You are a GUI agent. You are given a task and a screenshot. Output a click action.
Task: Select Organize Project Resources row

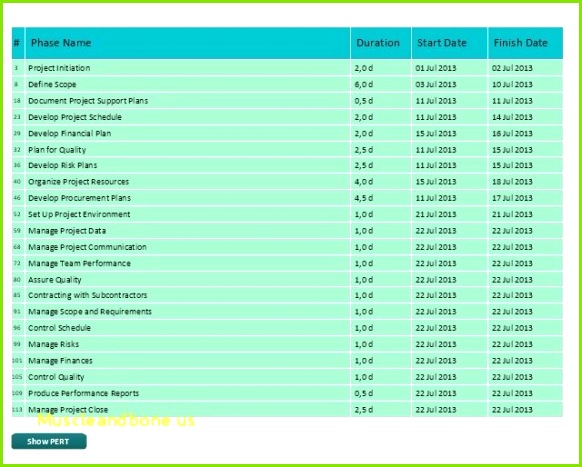tap(287, 182)
